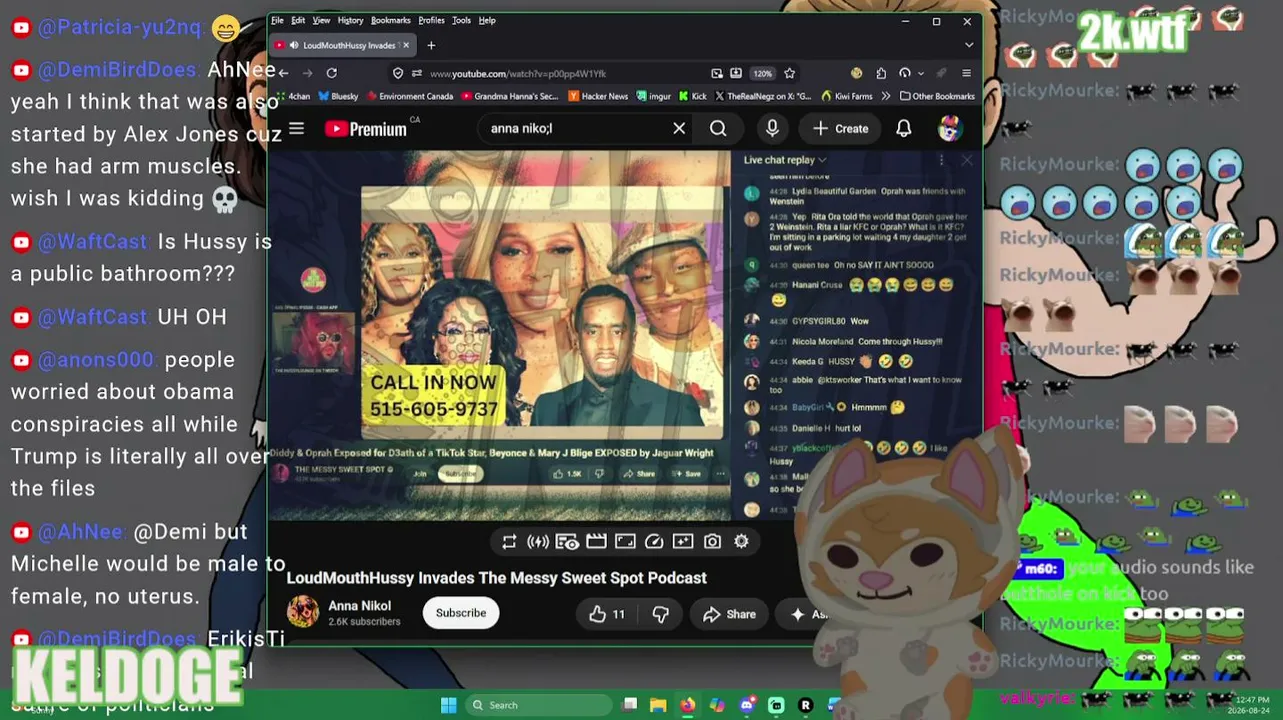
Task: Open the History menu
Action: click(x=350, y=20)
